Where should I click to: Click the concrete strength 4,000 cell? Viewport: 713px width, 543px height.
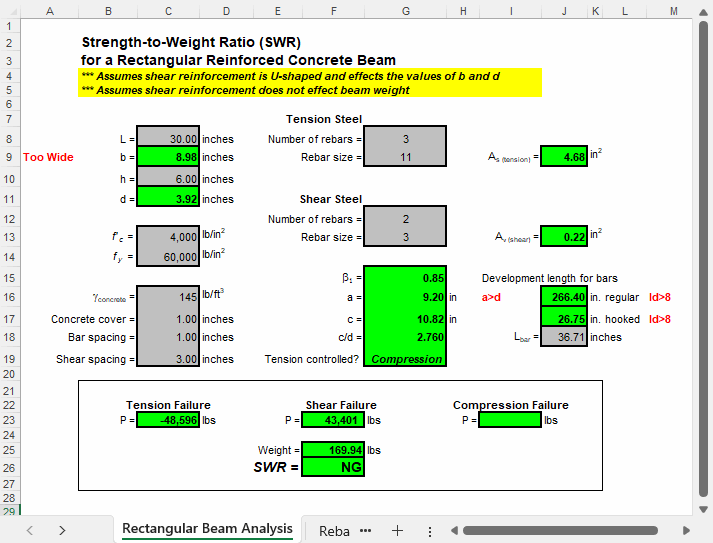(x=168, y=237)
